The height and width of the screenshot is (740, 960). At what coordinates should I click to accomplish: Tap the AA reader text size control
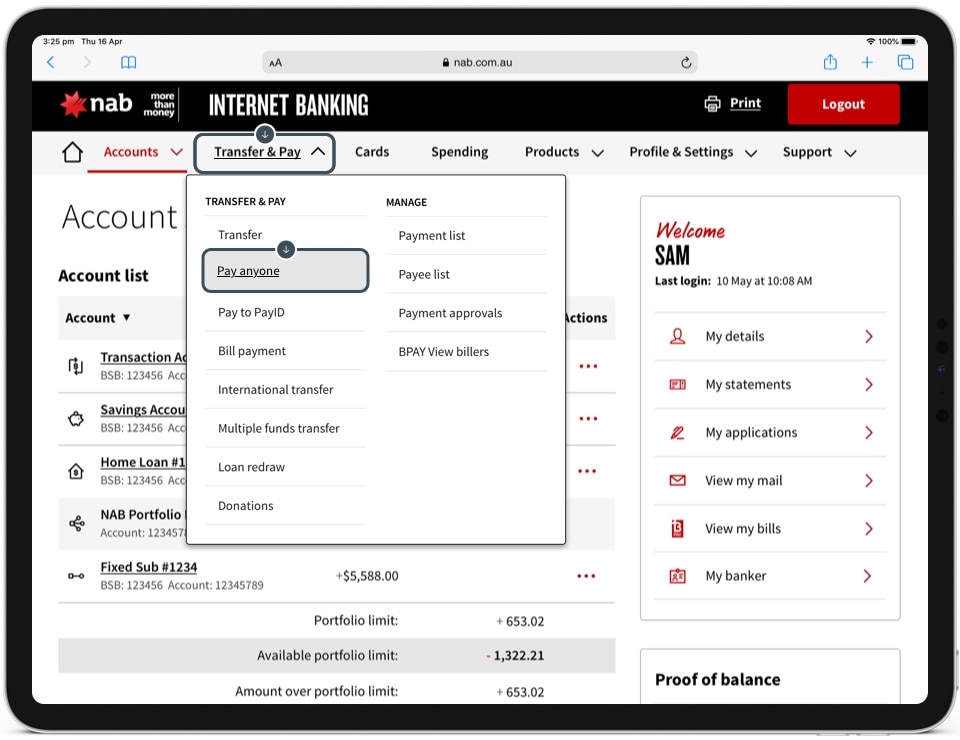276,62
